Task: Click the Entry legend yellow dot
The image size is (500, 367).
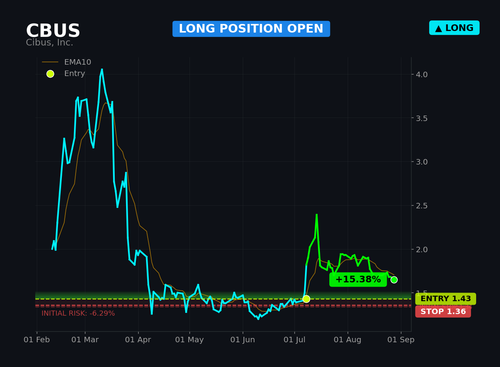Action: click(50, 74)
